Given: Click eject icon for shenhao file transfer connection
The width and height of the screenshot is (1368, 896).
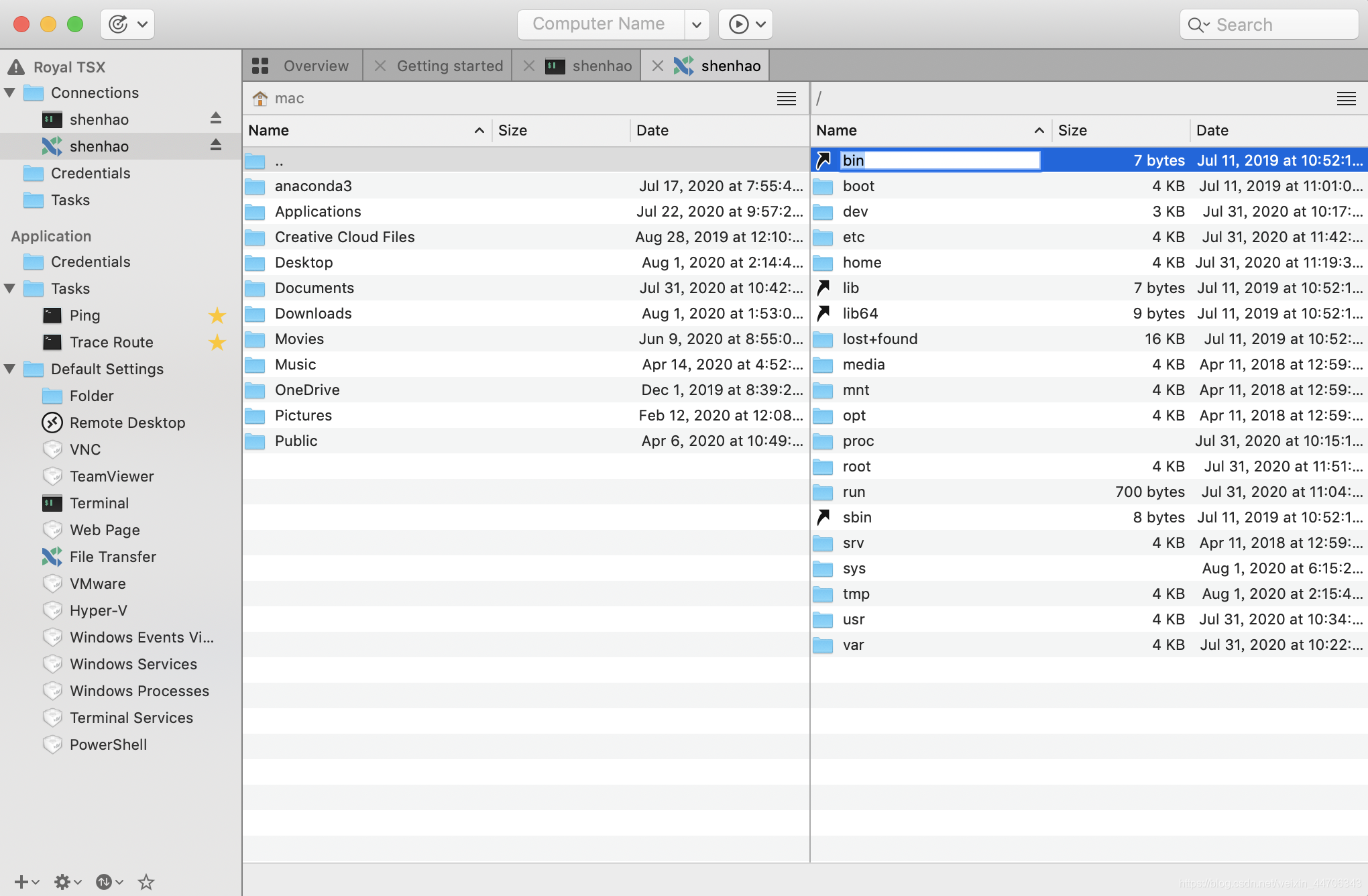Looking at the screenshot, I should click(x=216, y=145).
